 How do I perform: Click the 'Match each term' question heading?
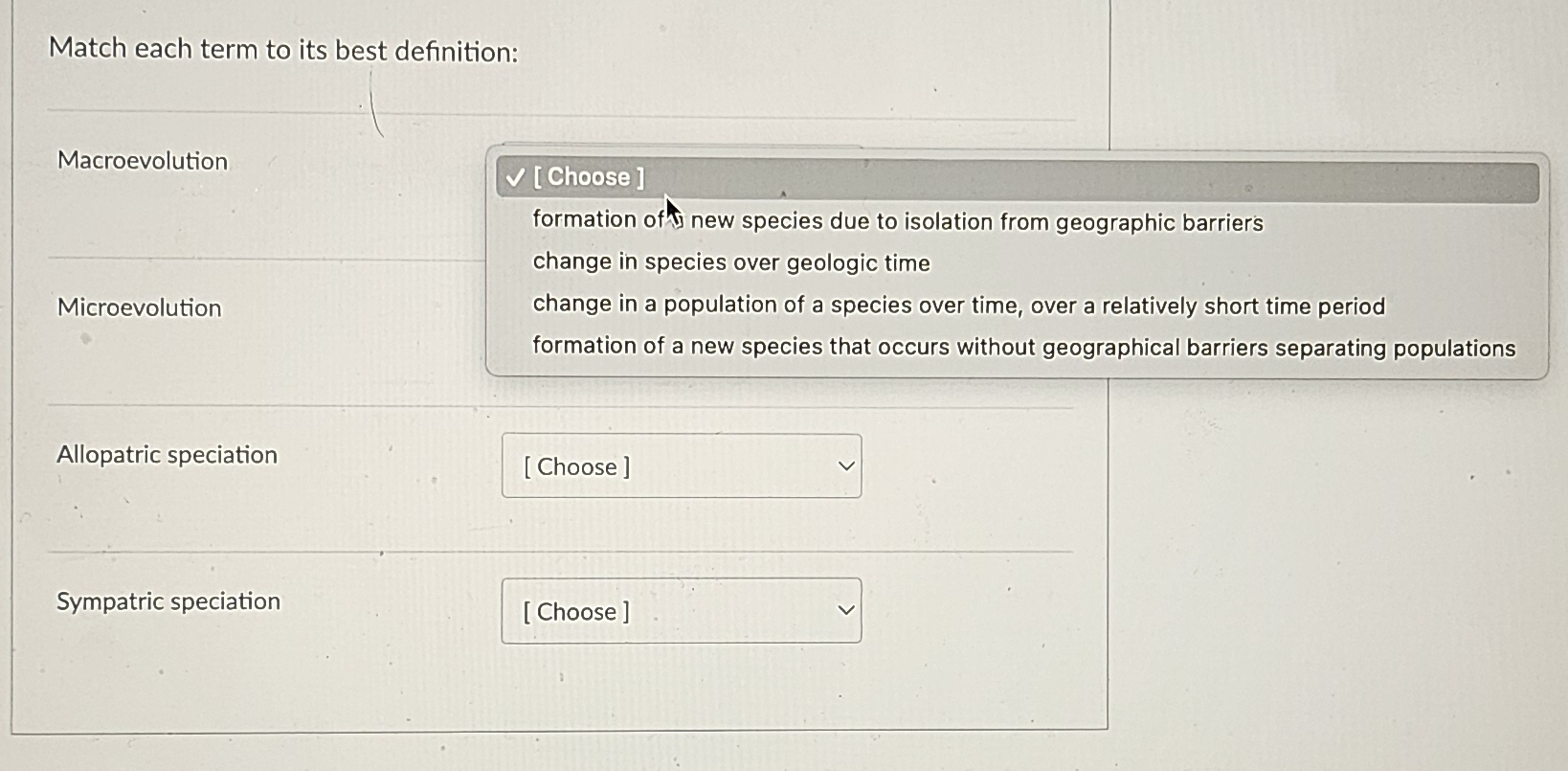pos(284,49)
